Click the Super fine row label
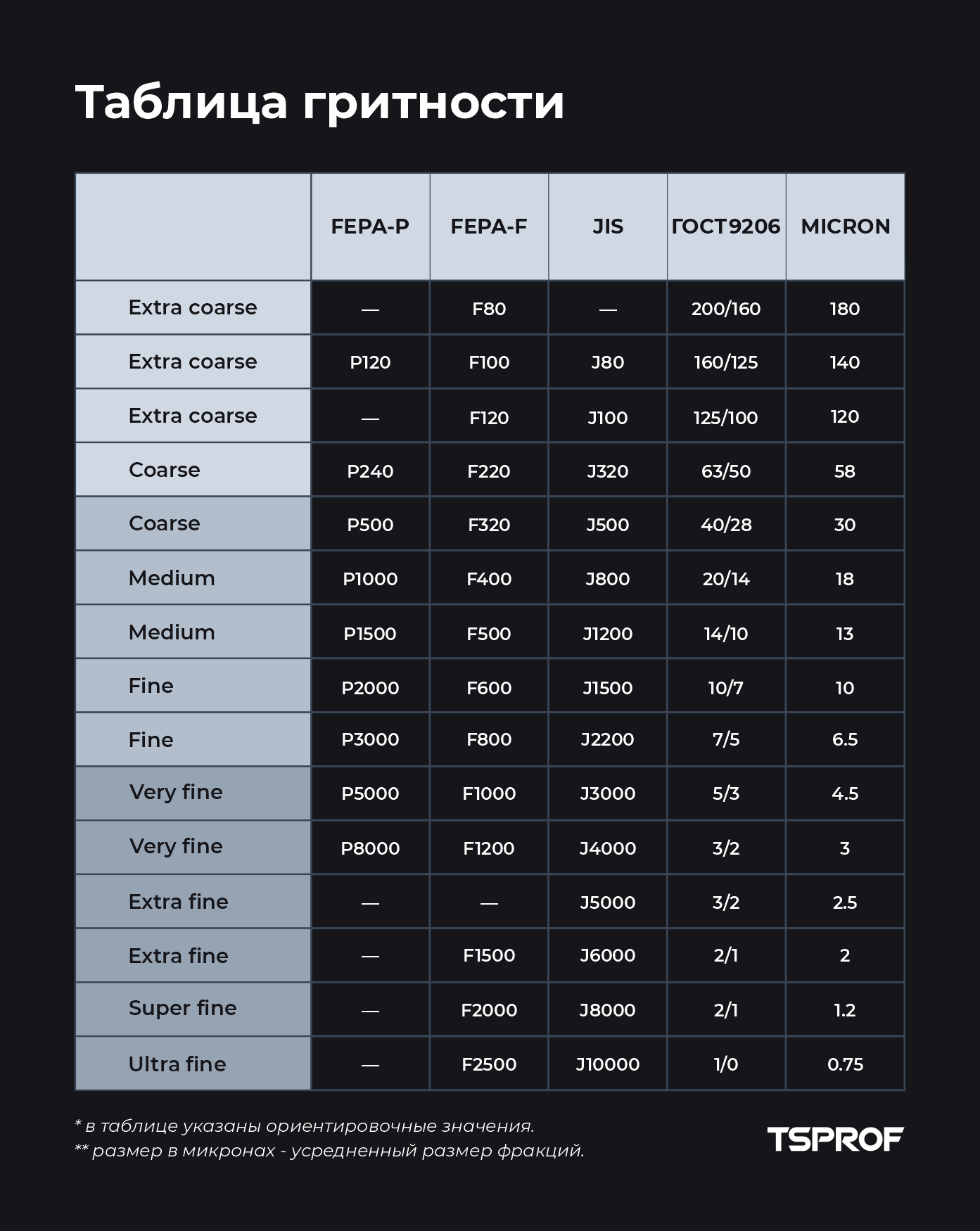 pyautogui.click(x=183, y=1009)
